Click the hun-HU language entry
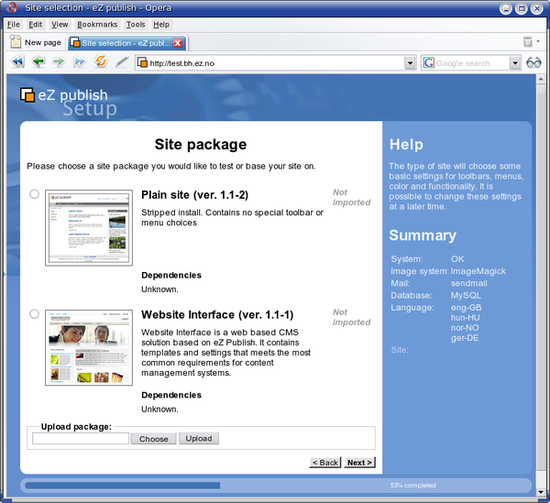The height and width of the screenshot is (503, 550). click(x=465, y=317)
